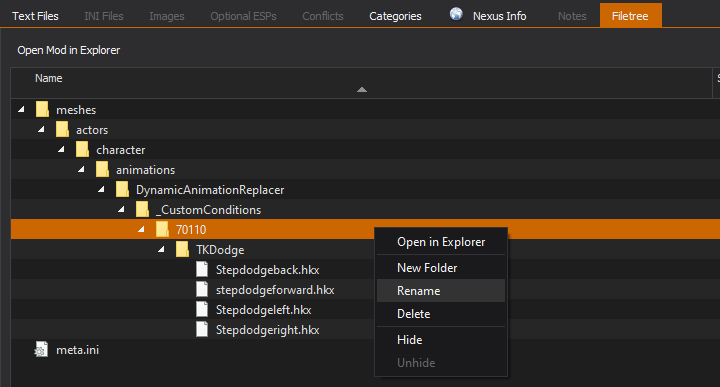Click the actors folder icon

[x=62, y=129]
